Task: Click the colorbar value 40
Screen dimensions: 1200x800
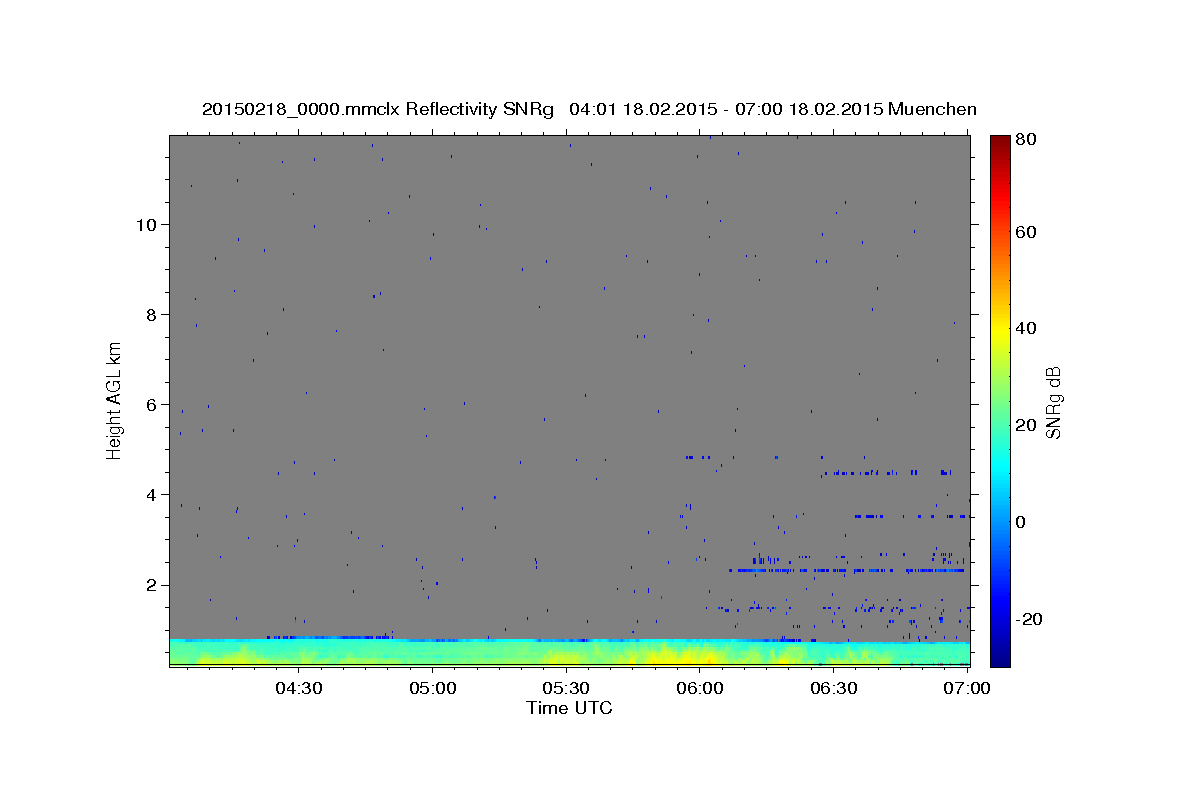Action: [x=1026, y=328]
